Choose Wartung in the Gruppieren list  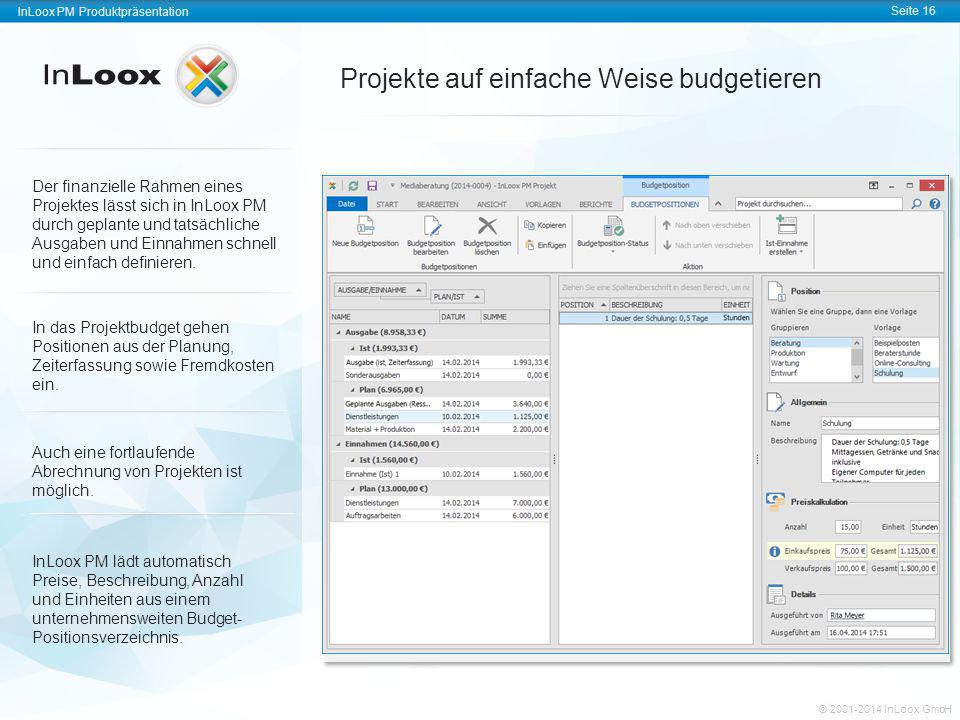[x=810, y=363]
